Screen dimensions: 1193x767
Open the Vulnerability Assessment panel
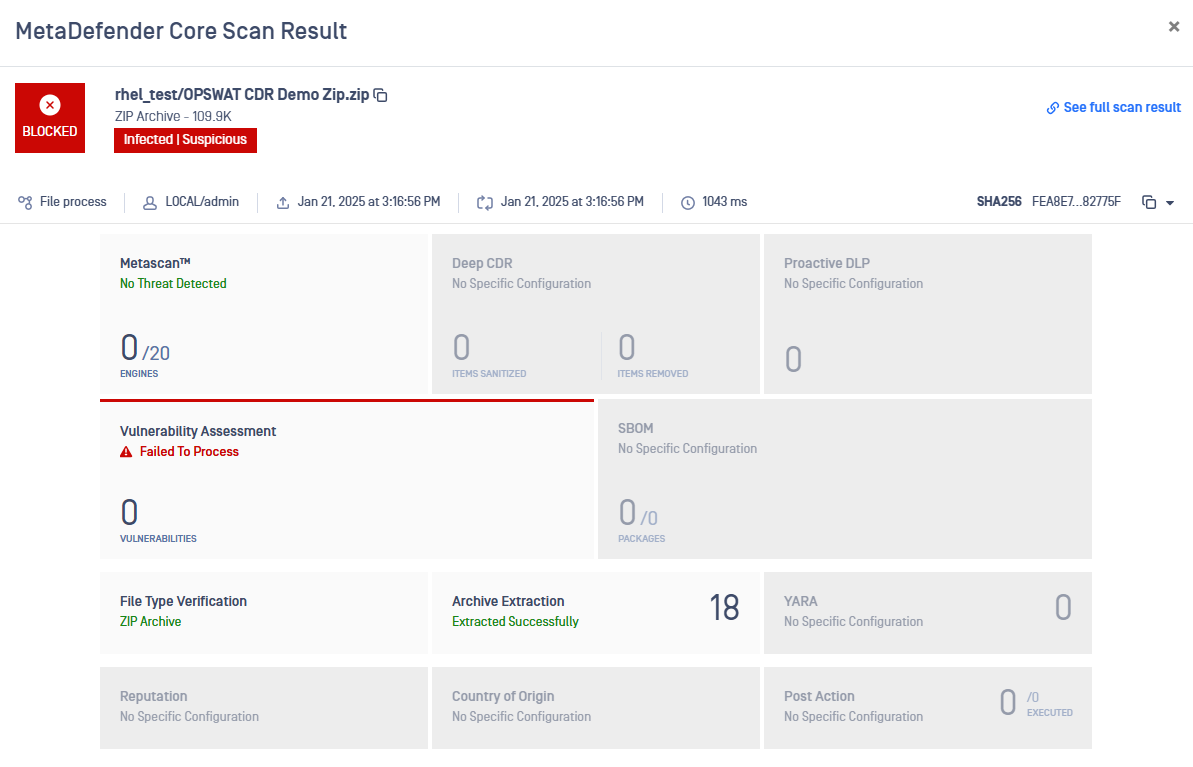pyautogui.click(x=346, y=479)
